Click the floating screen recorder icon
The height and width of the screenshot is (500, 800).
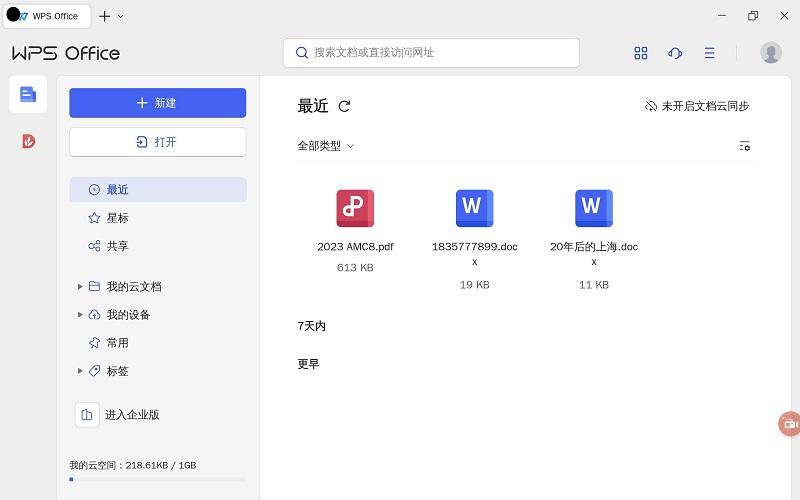coord(789,423)
